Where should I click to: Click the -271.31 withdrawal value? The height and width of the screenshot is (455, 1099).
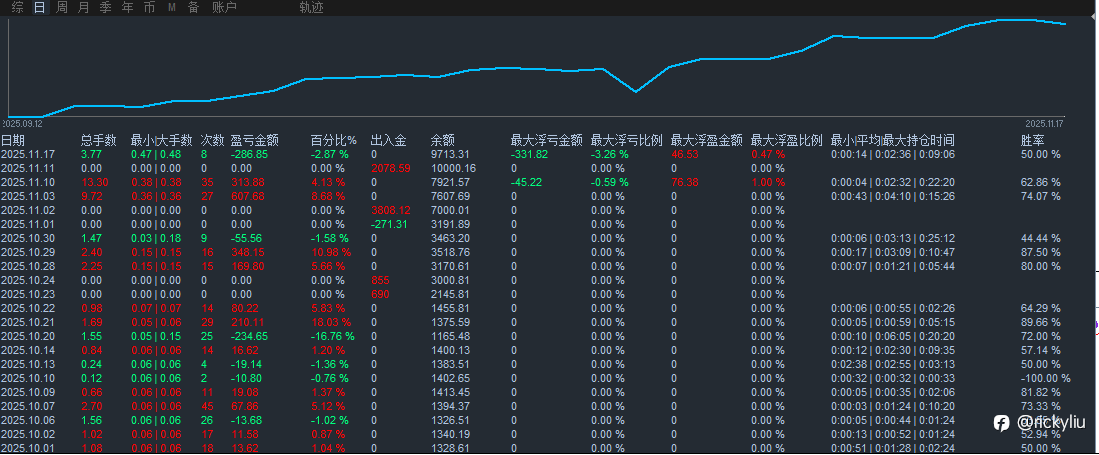pyautogui.click(x=390, y=224)
